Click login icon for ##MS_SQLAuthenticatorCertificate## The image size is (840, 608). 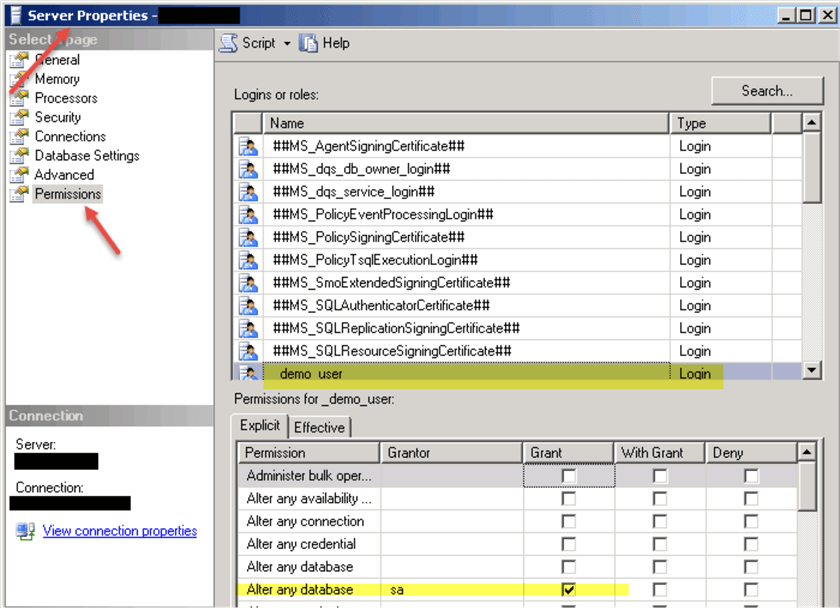coord(248,306)
